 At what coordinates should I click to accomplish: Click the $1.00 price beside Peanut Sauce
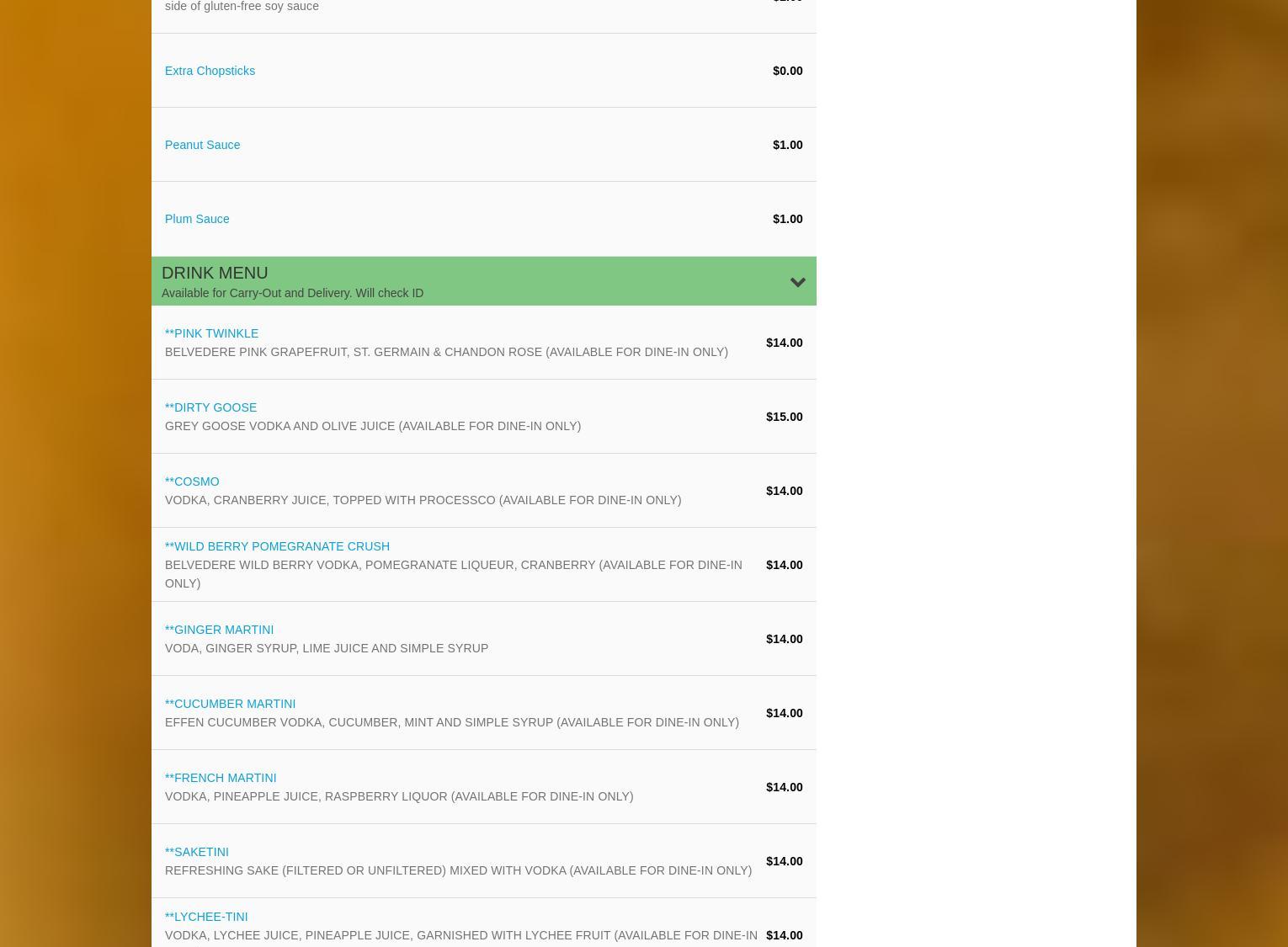point(787,145)
